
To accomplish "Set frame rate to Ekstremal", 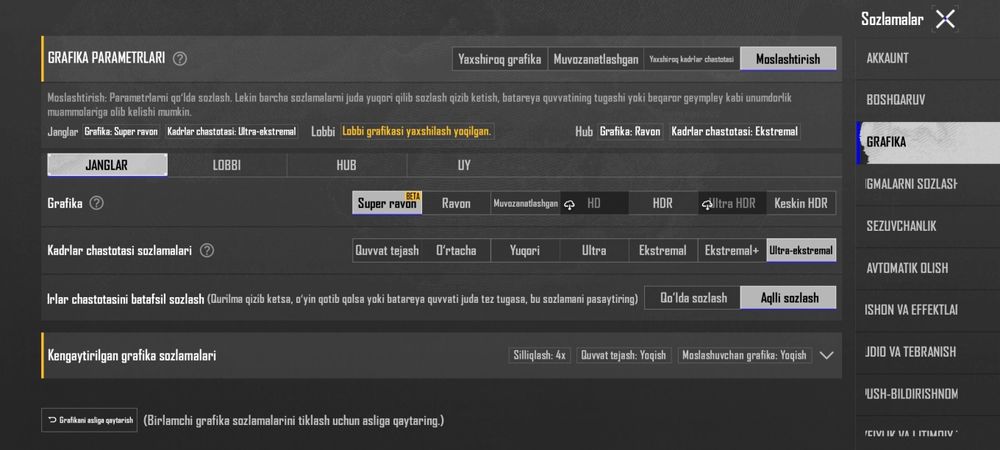I will coord(663,250).
